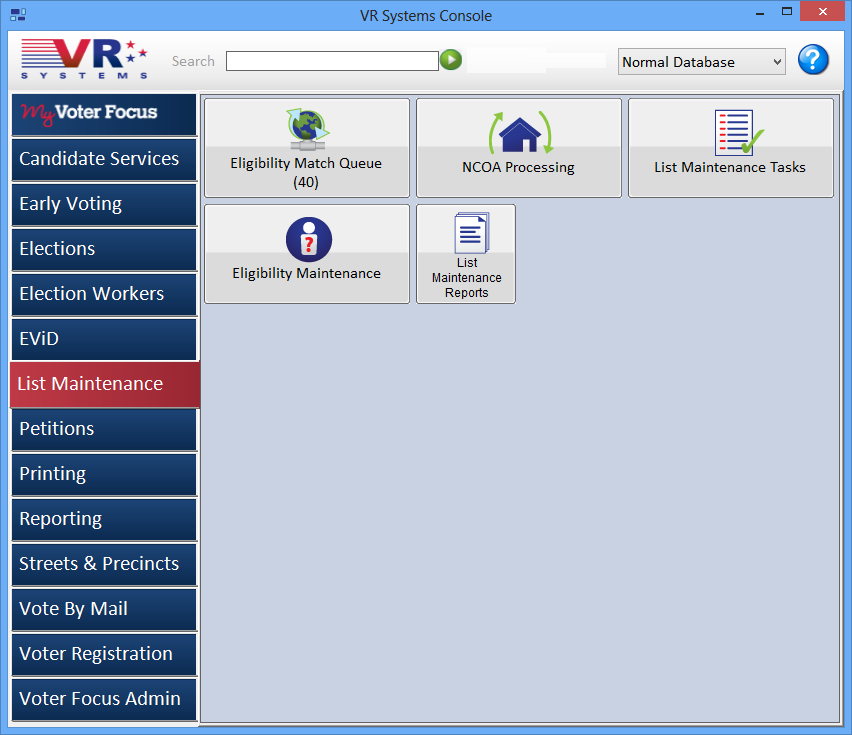Select Voter Focus Admin
Screen dimensions: 852x735
click(x=104, y=699)
